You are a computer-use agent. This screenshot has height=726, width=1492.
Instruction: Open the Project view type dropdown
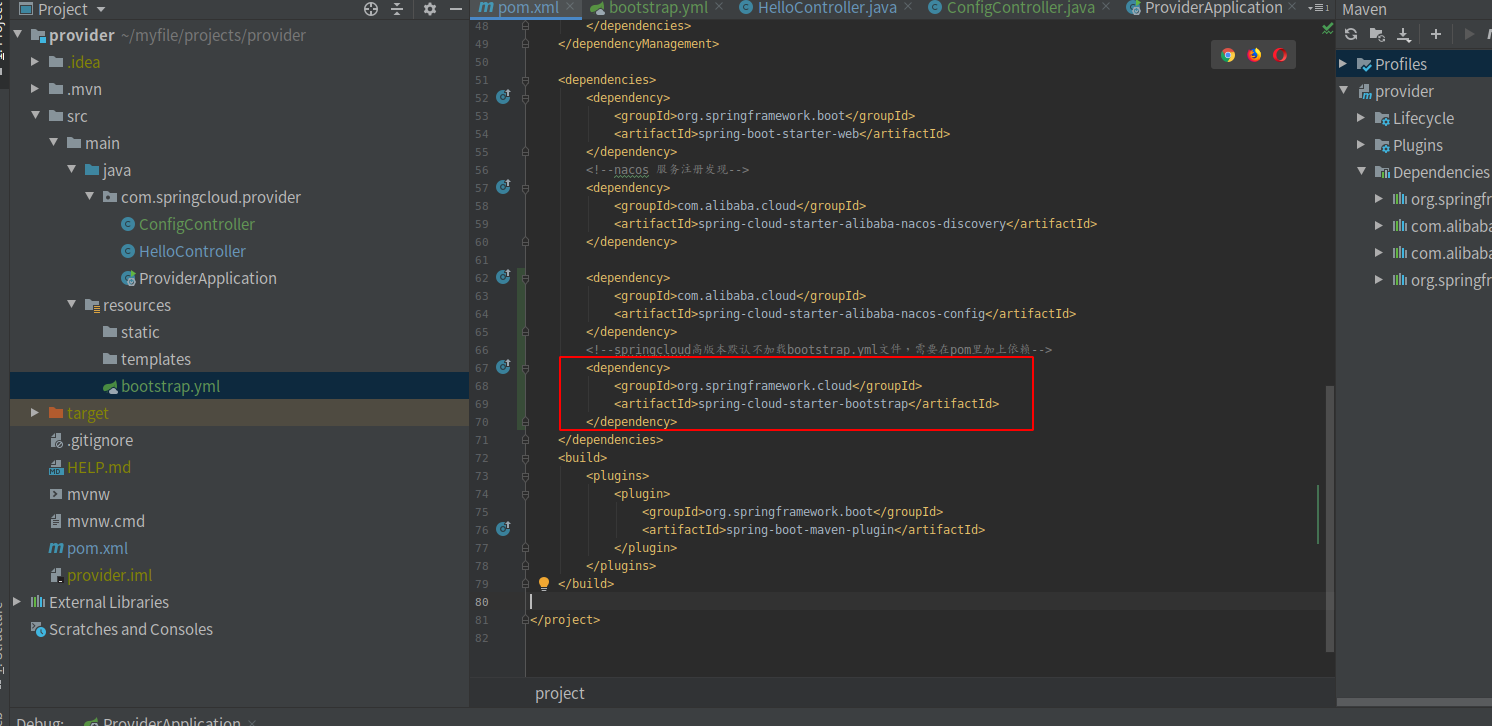[x=101, y=9]
